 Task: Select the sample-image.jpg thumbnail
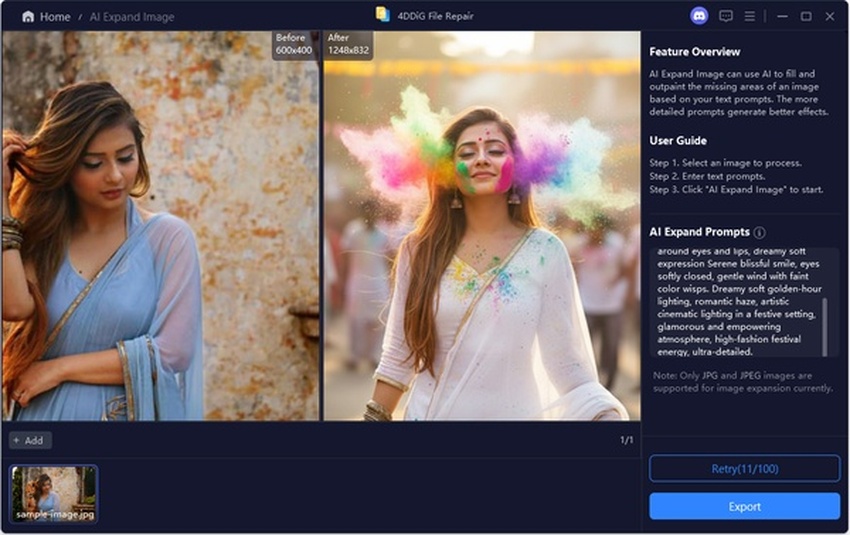point(54,493)
